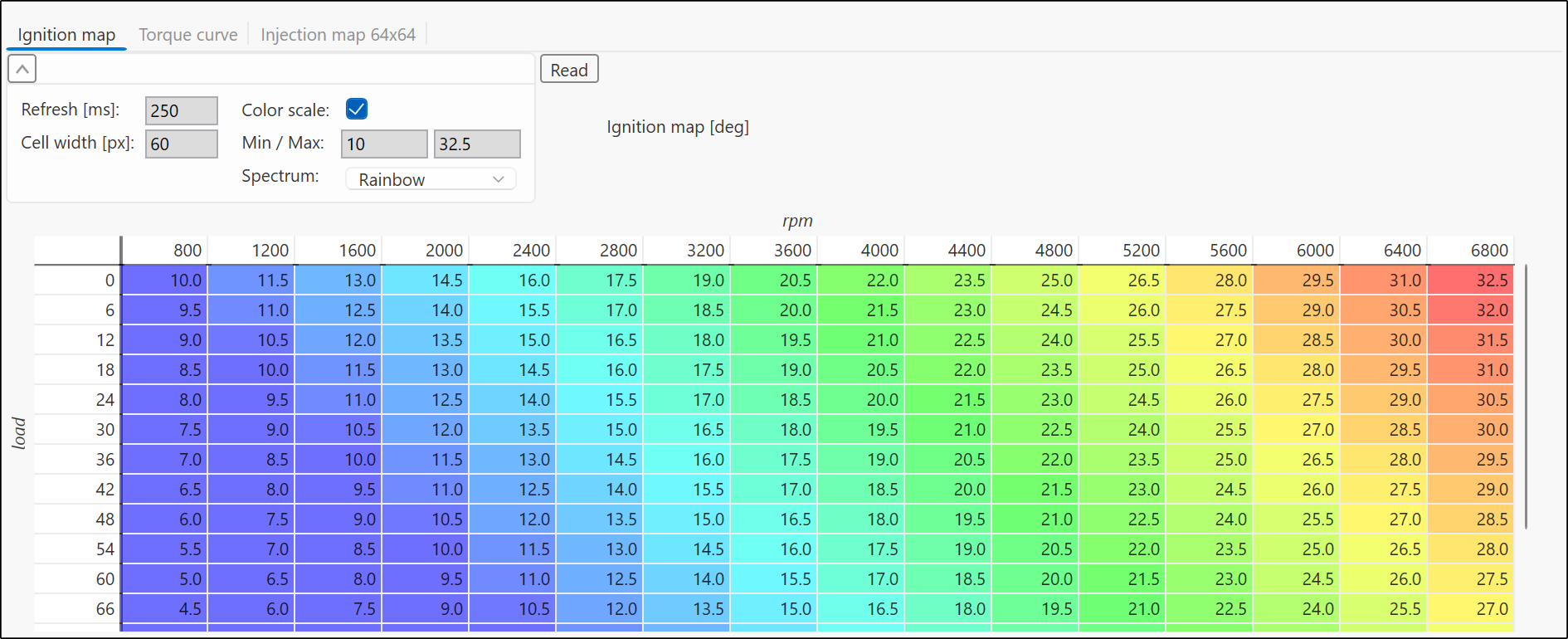Image resolution: width=1568 pixels, height=639 pixels.
Task: Select cell 22.0 at load 36, 4800 rpm
Action: tap(1035, 460)
